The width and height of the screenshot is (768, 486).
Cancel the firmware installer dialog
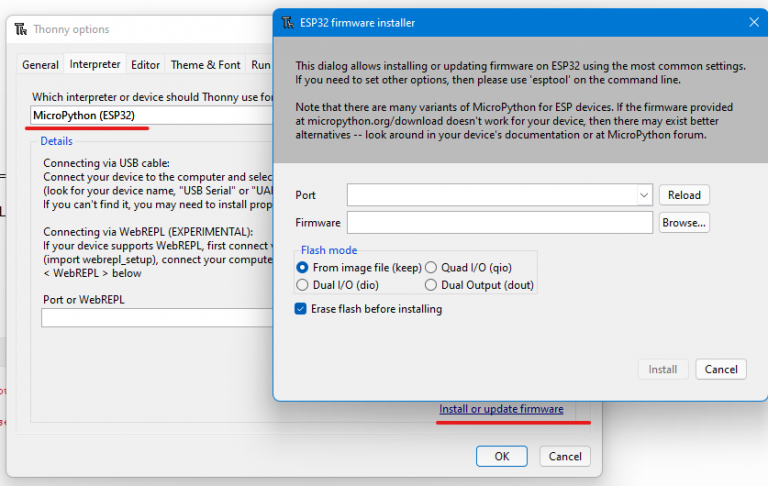point(721,369)
